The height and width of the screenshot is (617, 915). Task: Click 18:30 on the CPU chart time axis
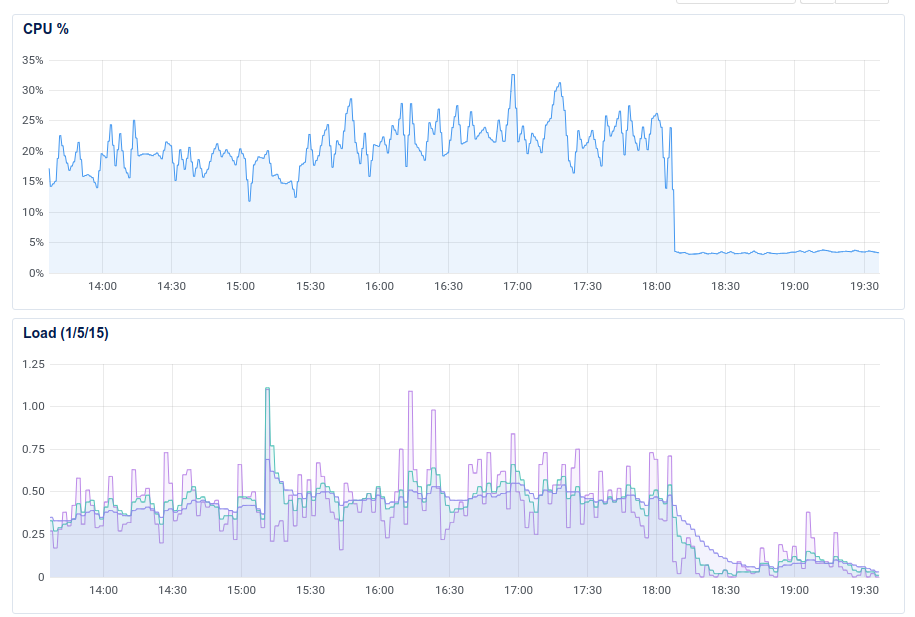[x=725, y=287]
